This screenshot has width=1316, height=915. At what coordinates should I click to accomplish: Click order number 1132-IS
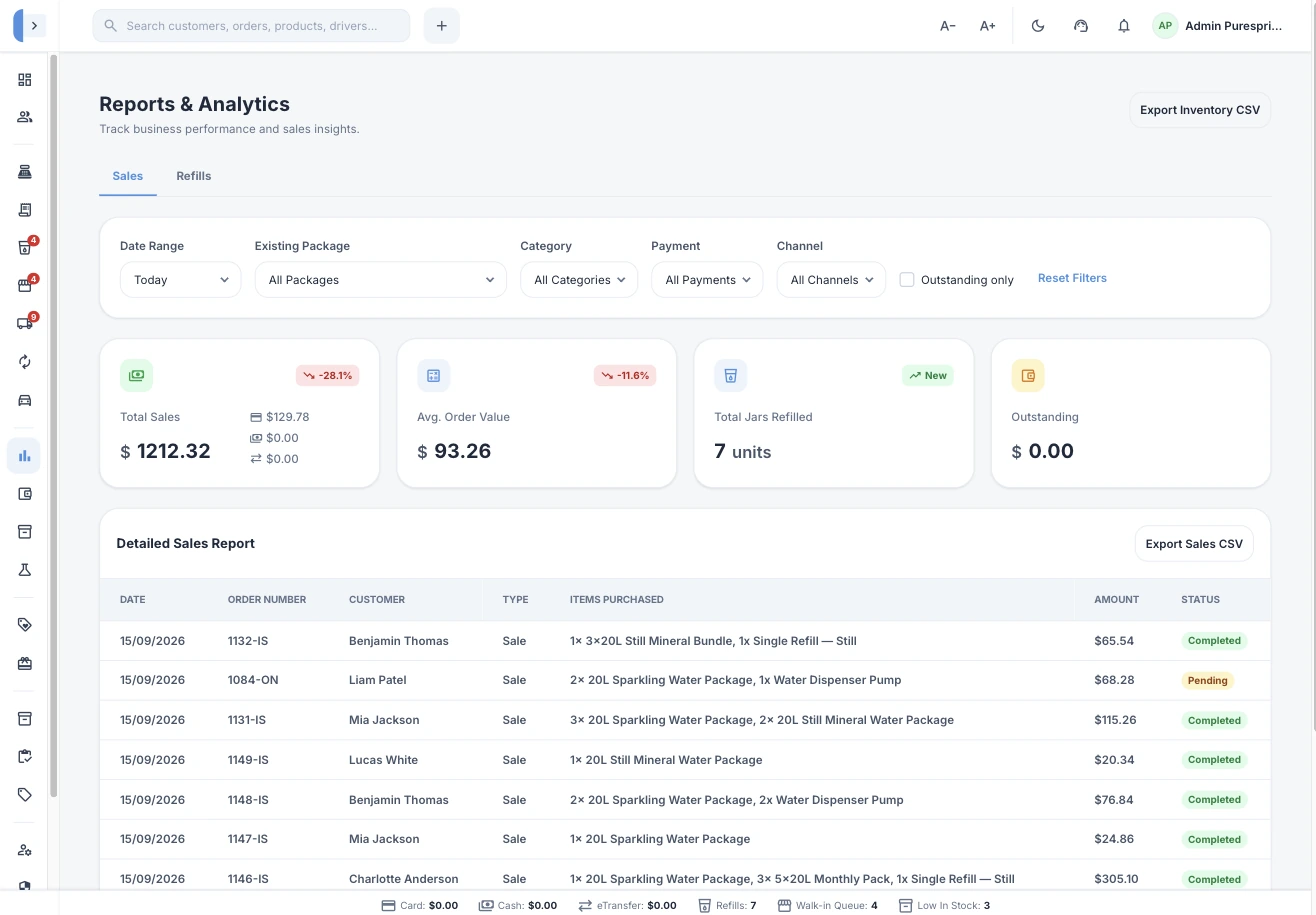coord(247,641)
